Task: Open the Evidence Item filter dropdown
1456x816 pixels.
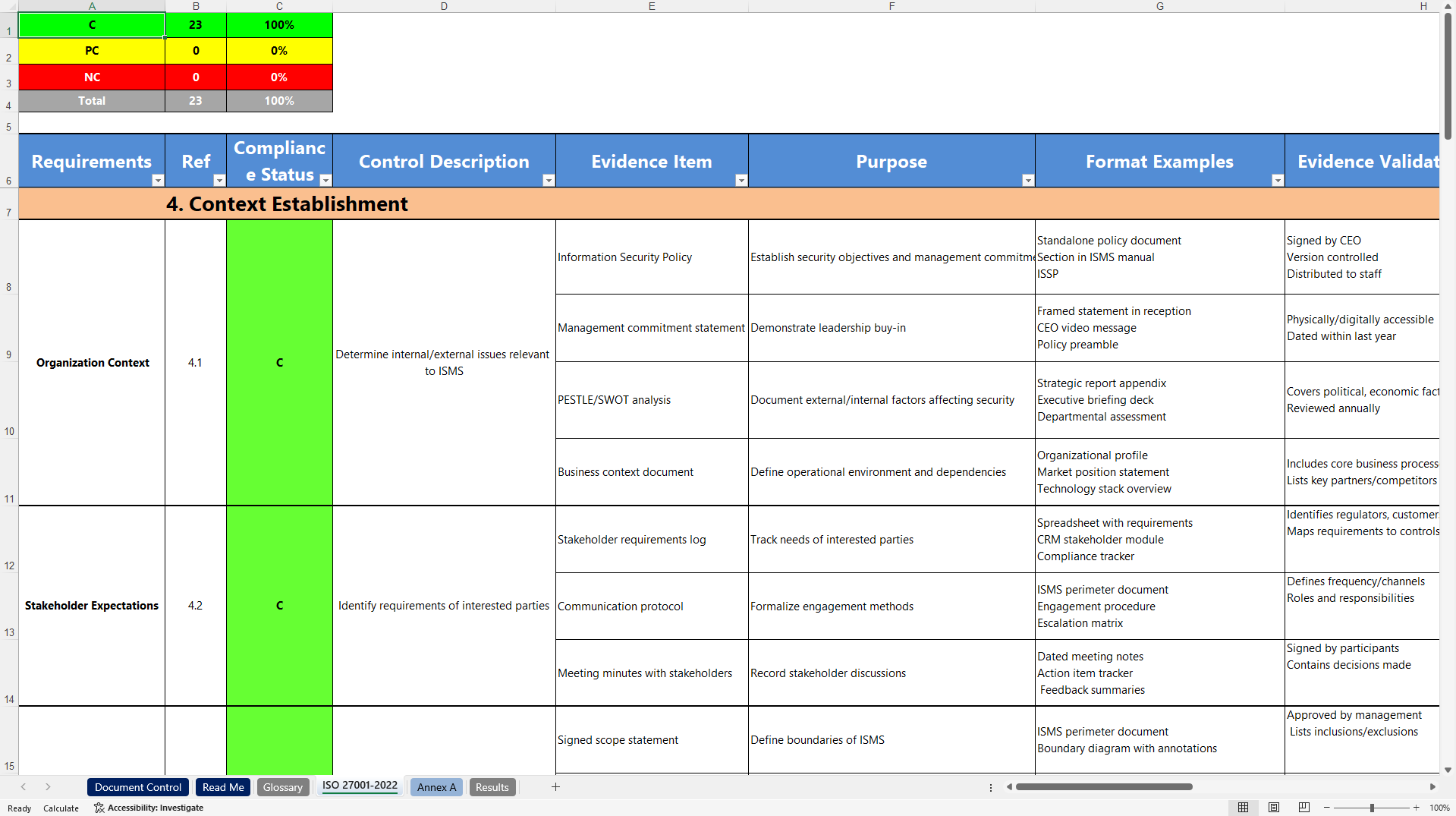Action: click(x=741, y=181)
